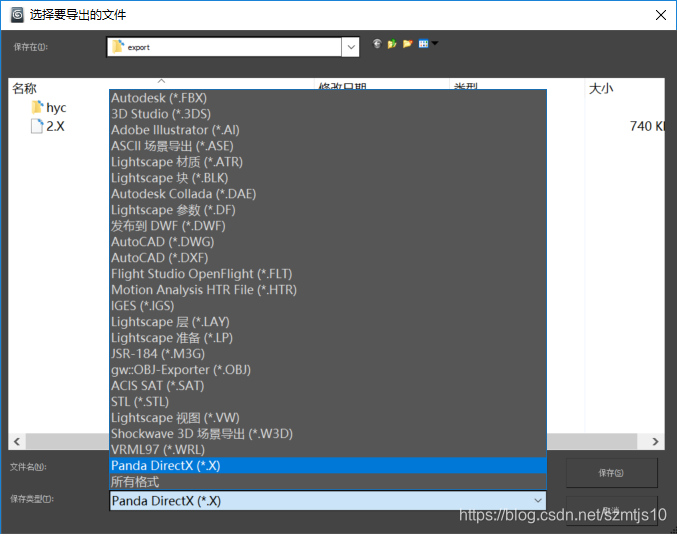
Task: Pick IGES (*.IGS) format
Action: tap(328, 306)
